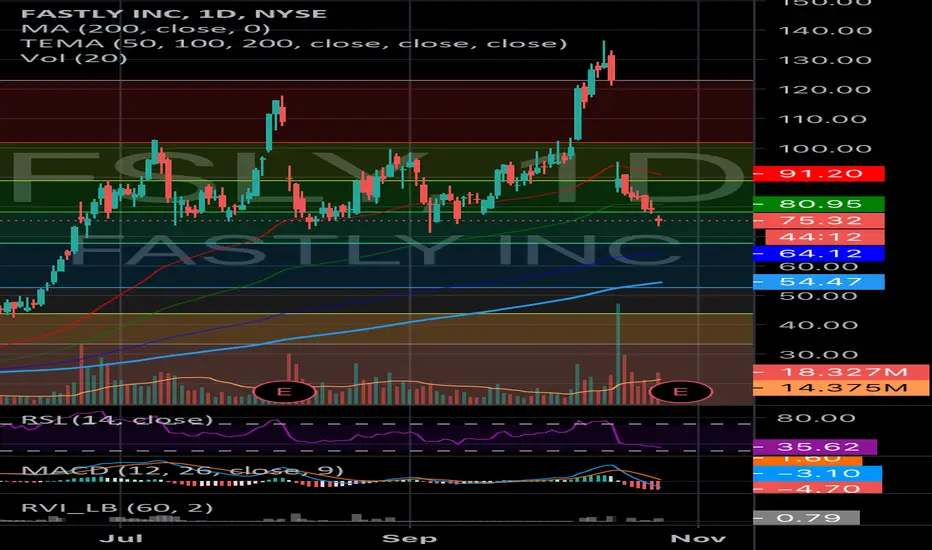Click the 50.00 price axis label

[818, 296]
